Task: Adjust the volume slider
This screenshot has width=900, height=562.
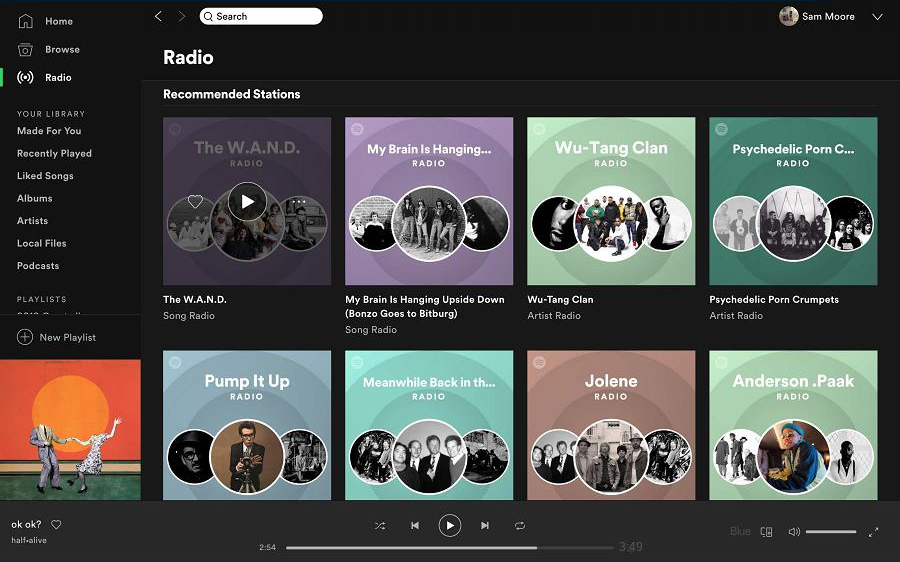Action: [830, 532]
